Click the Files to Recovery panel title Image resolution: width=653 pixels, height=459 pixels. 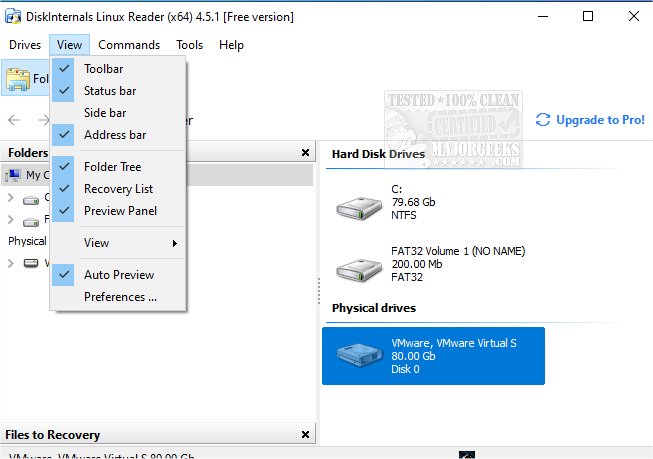[x=52, y=435]
